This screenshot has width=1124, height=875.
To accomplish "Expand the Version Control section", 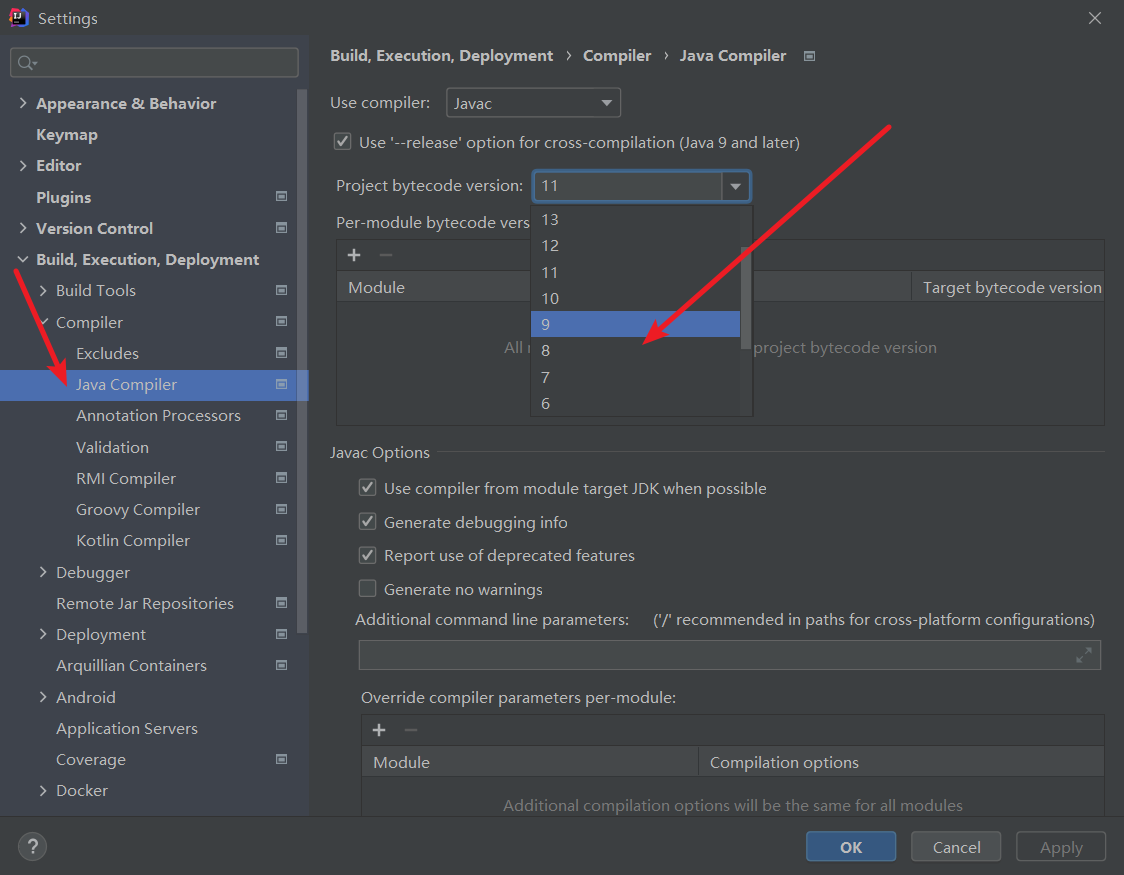I will point(23,228).
